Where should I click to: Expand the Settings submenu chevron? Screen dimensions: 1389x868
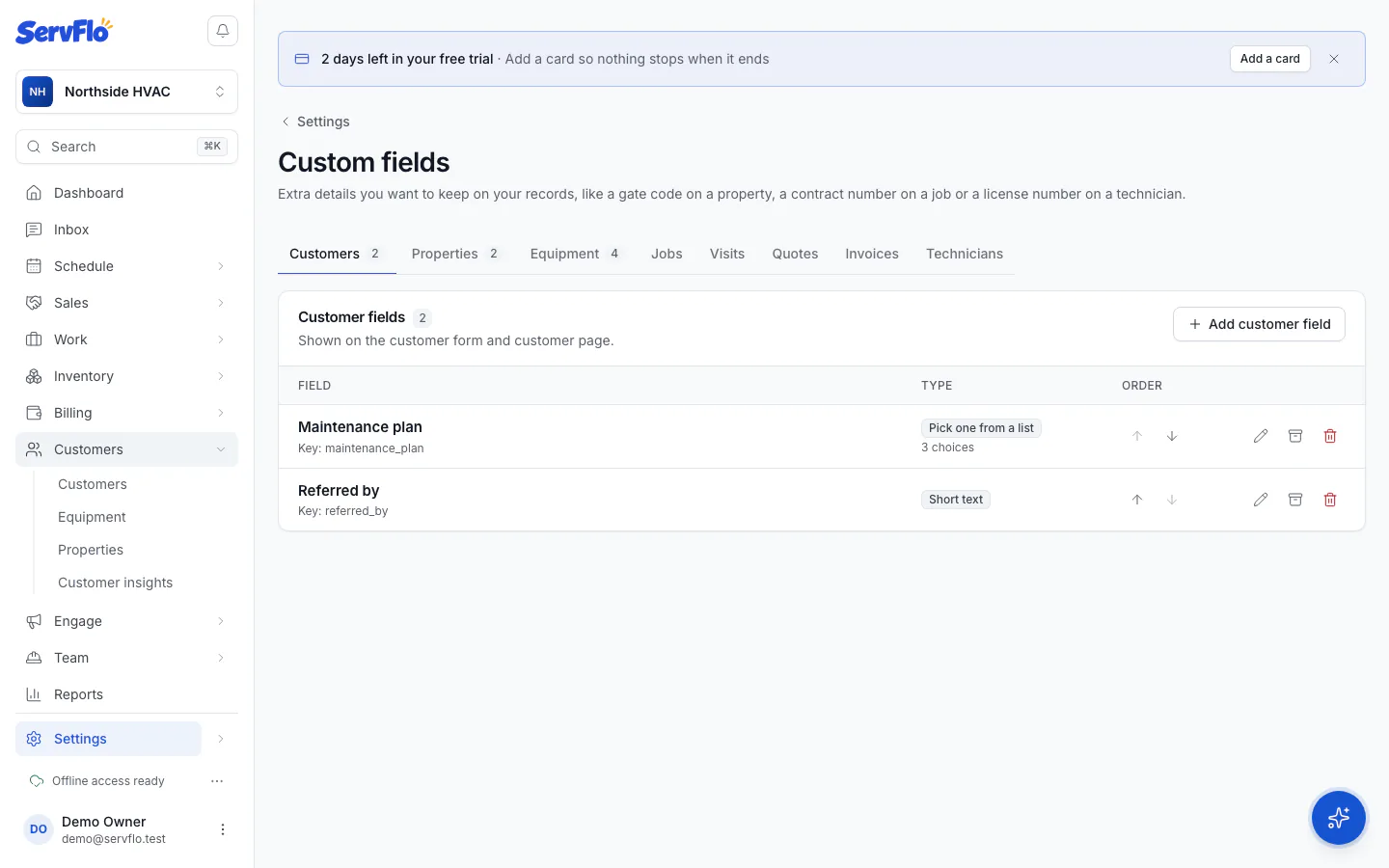221,739
